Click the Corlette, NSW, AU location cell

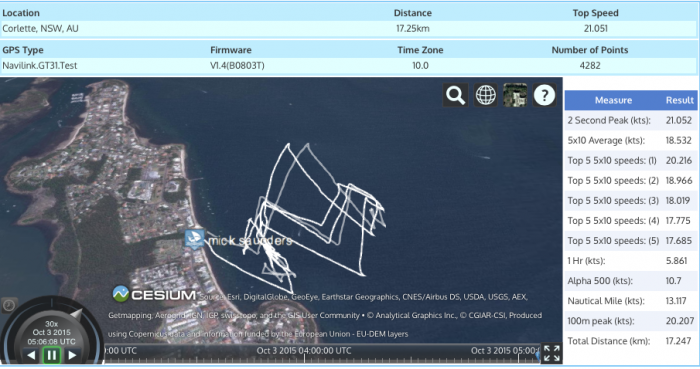(x=40, y=29)
